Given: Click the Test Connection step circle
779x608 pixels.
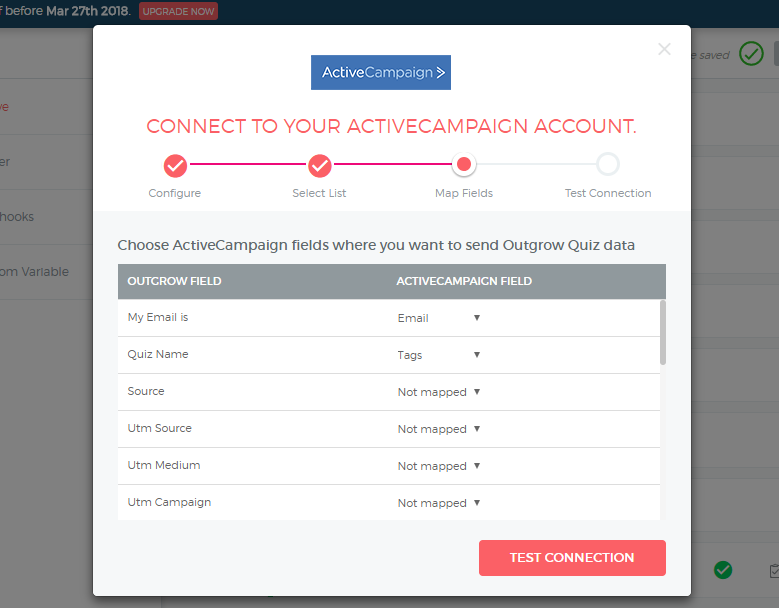Looking at the screenshot, I should pyautogui.click(x=608, y=164).
